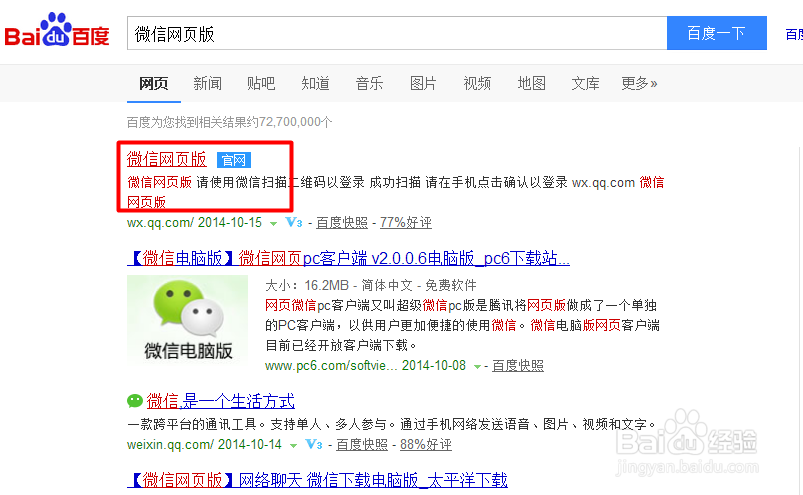Open the 微信,是一个生活方式 result
Viewport: 803px width, 495px height.
click(x=220, y=401)
